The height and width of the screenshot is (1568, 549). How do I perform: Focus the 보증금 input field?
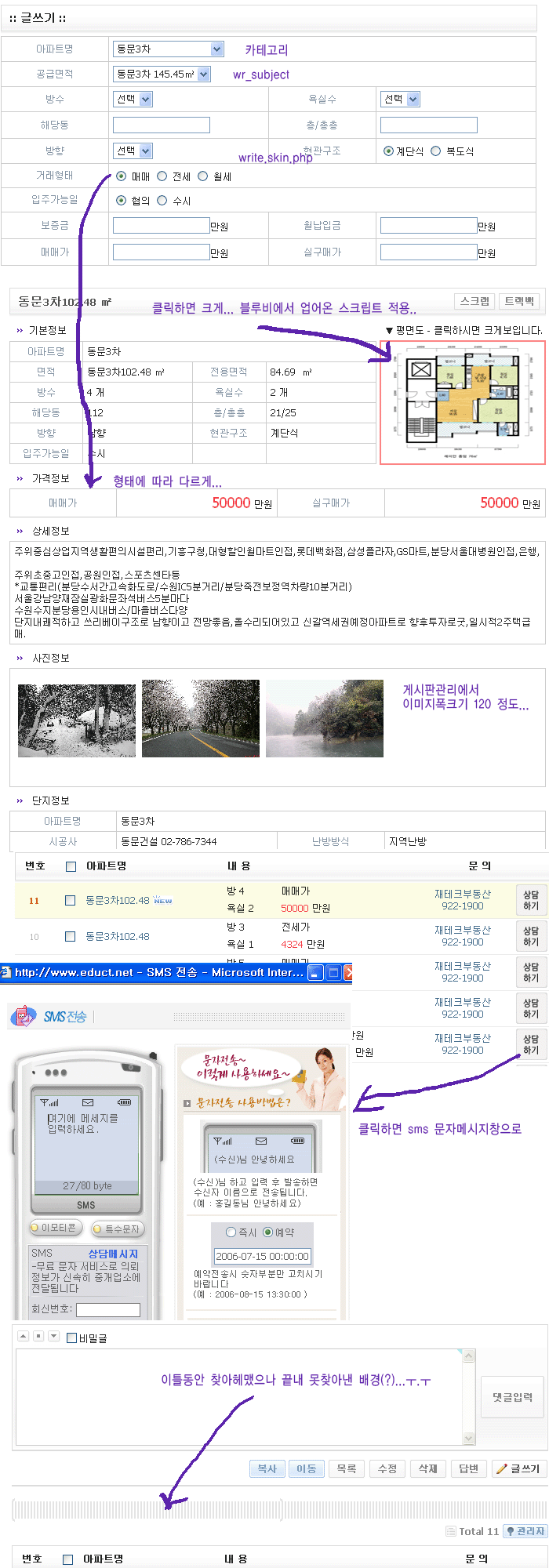tap(162, 226)
